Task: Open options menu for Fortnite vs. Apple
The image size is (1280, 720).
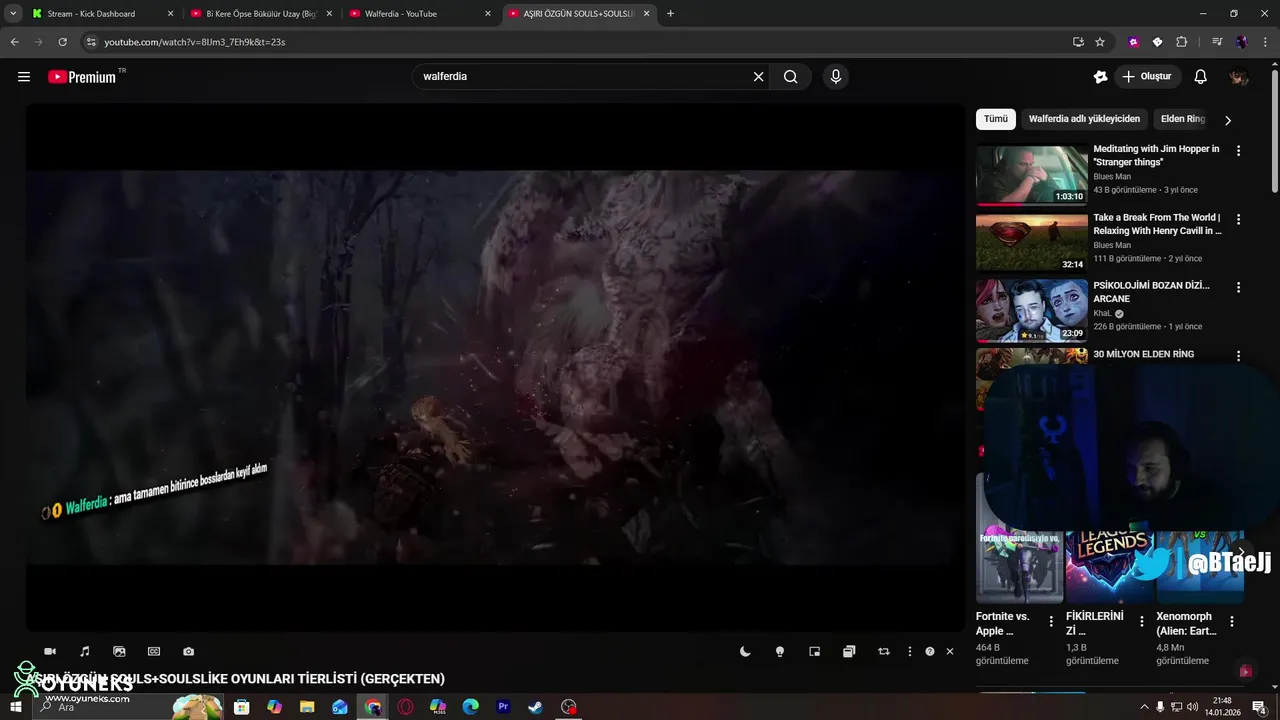Action: click(x=1051, y=621)
